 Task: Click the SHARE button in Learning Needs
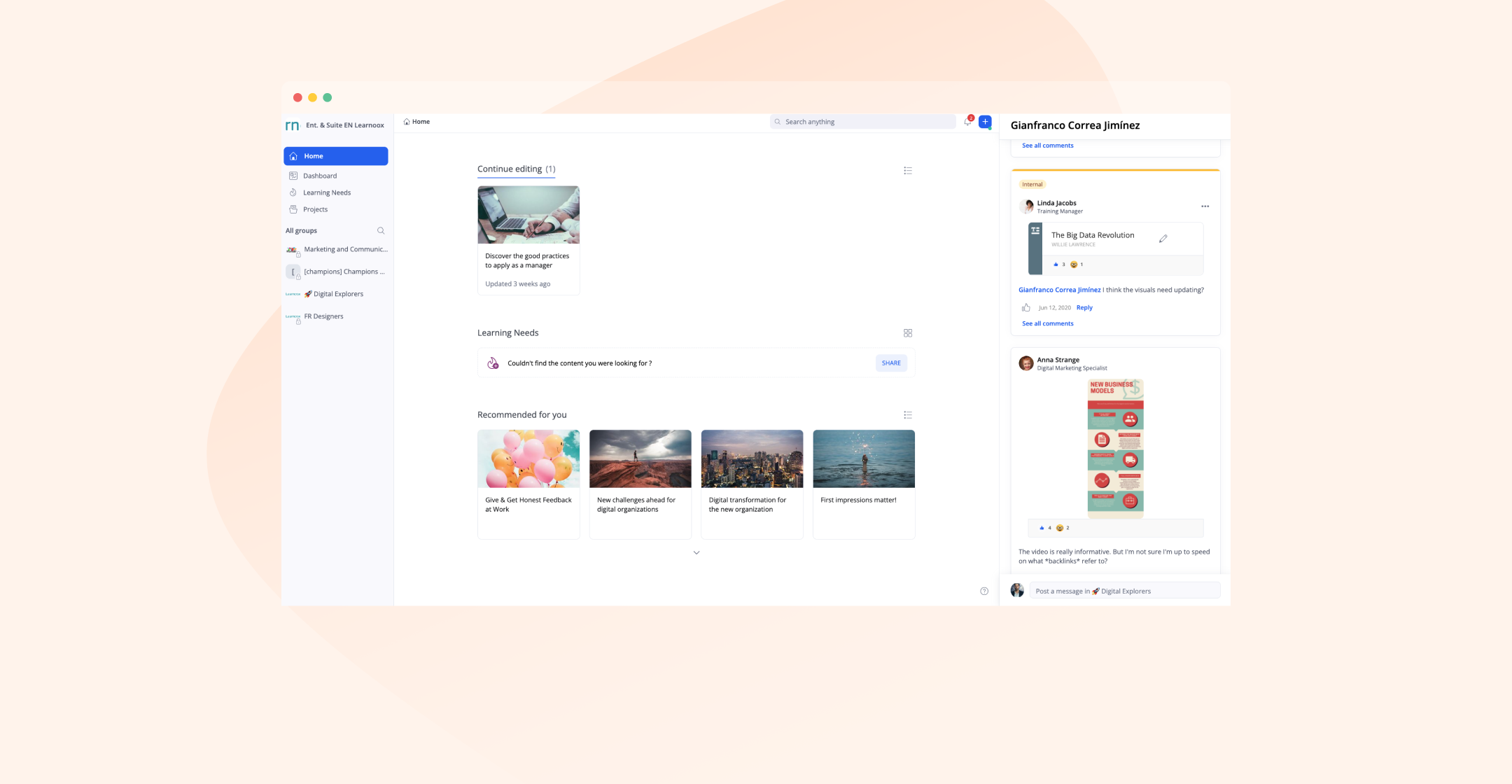(x=891, y=363)
